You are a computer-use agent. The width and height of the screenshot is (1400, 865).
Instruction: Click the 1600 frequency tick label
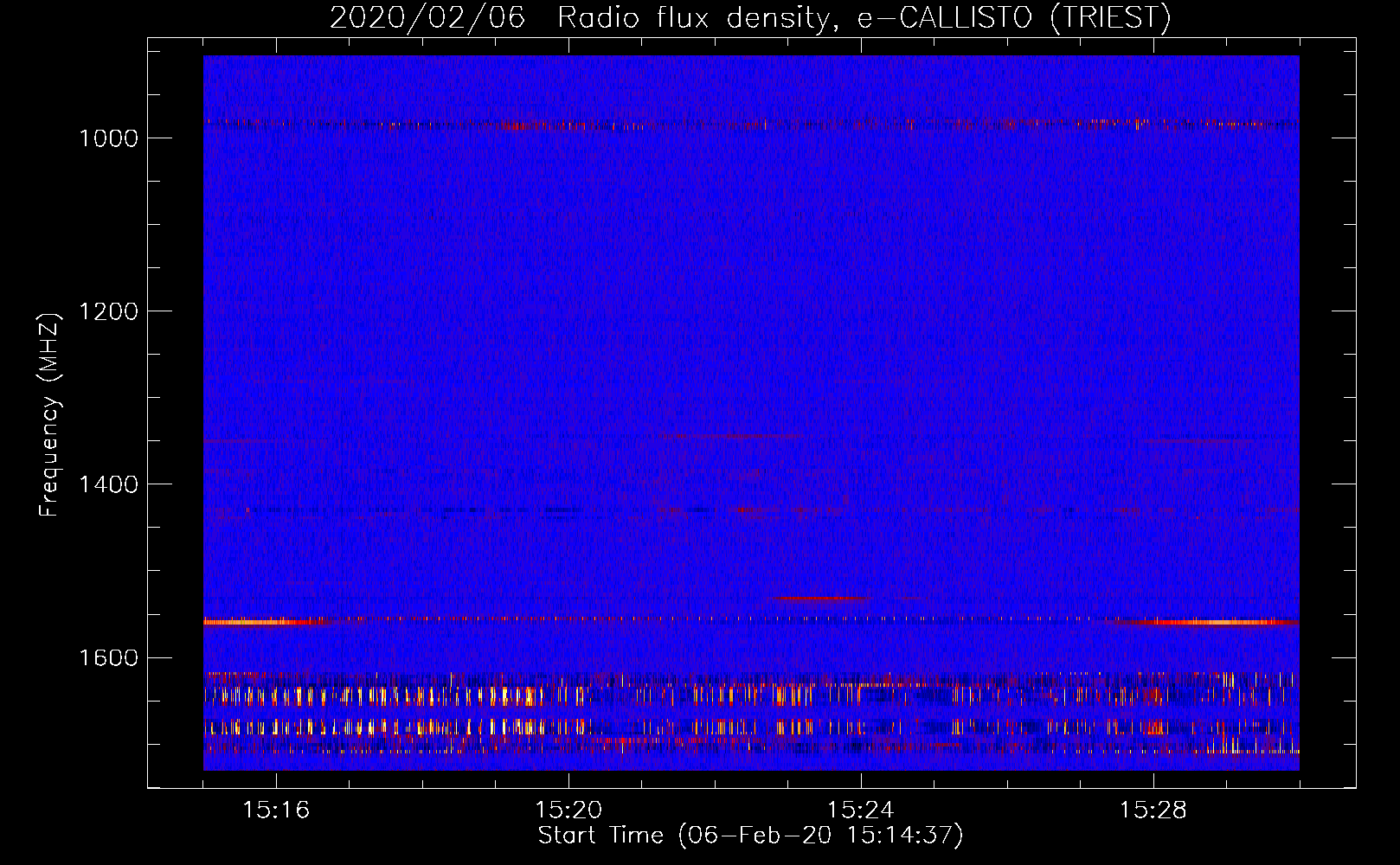tap(108, 657)
